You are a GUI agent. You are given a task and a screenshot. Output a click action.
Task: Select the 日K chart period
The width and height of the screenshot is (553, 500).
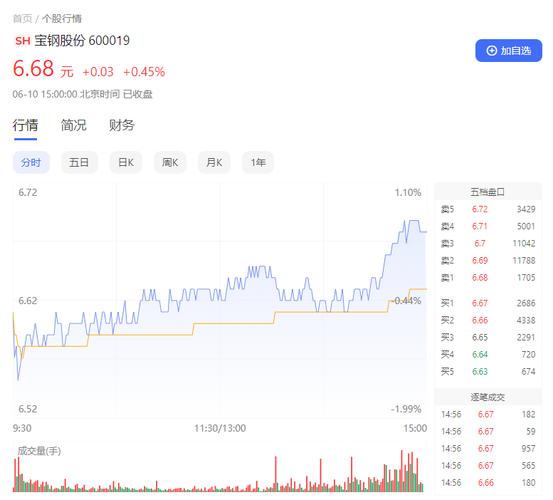click(126, 163)
